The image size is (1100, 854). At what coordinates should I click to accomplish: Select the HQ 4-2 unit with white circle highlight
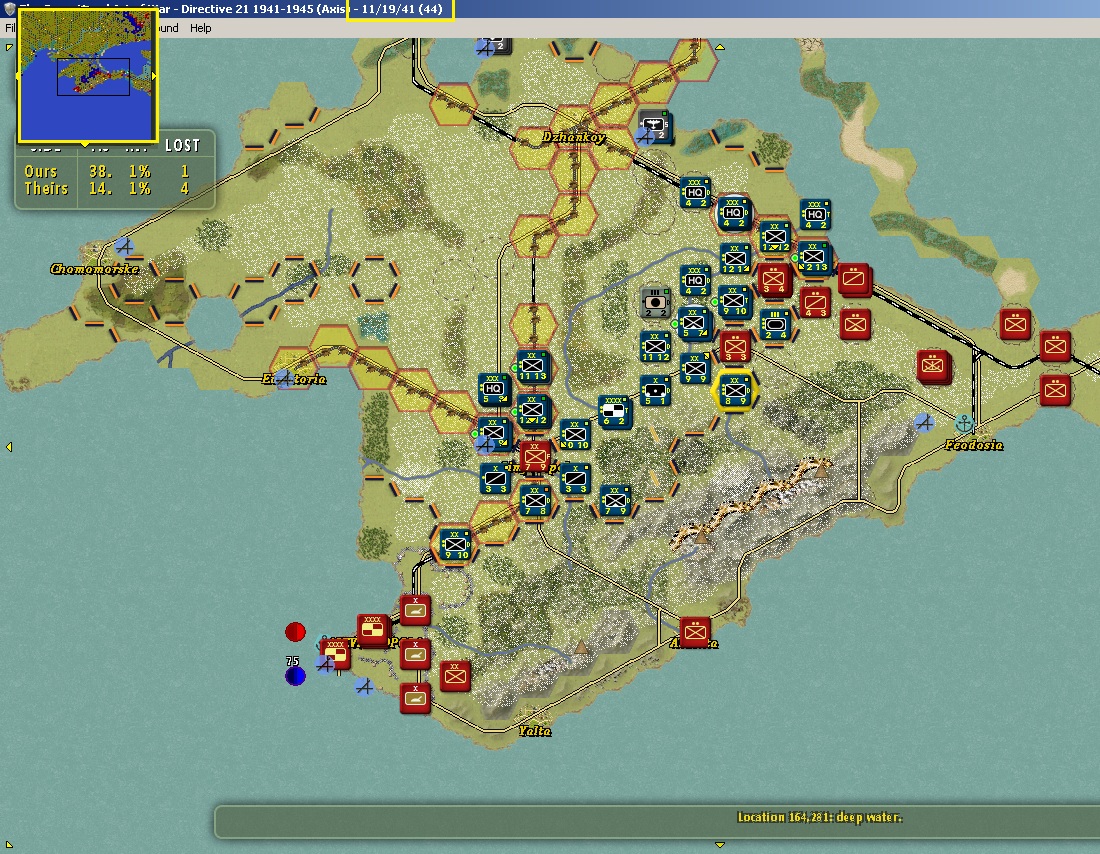pos(733,213)
